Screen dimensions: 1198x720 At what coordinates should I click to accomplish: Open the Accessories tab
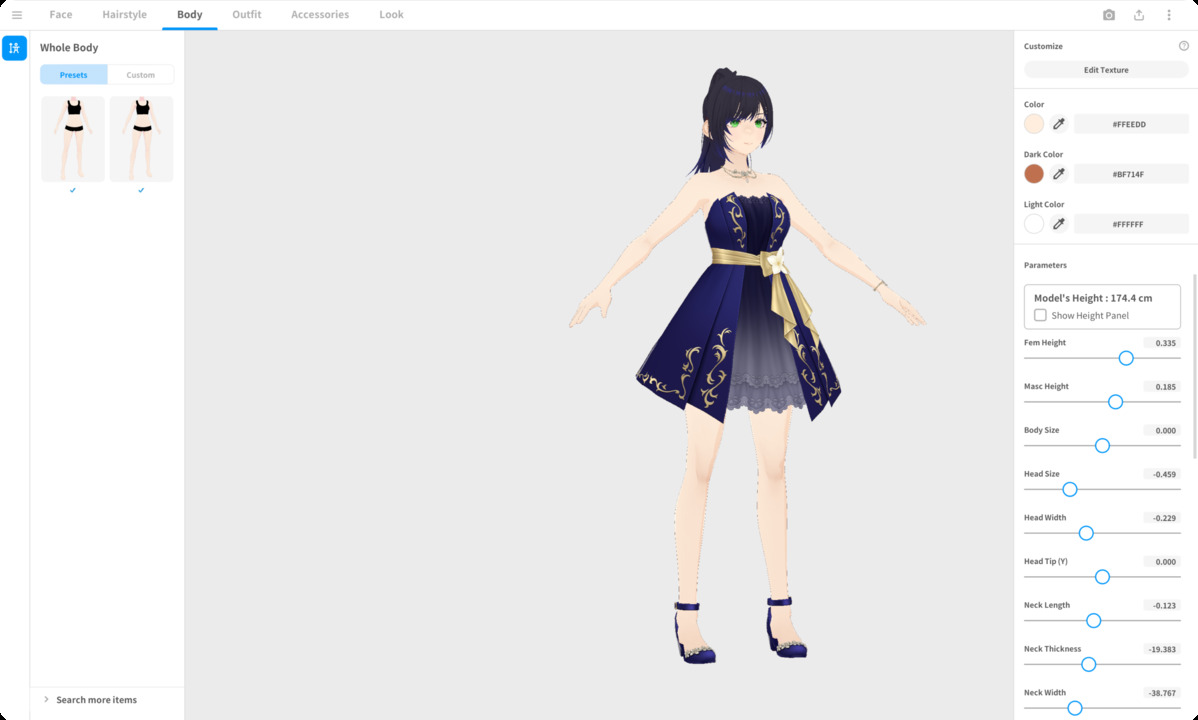point(320,15)
